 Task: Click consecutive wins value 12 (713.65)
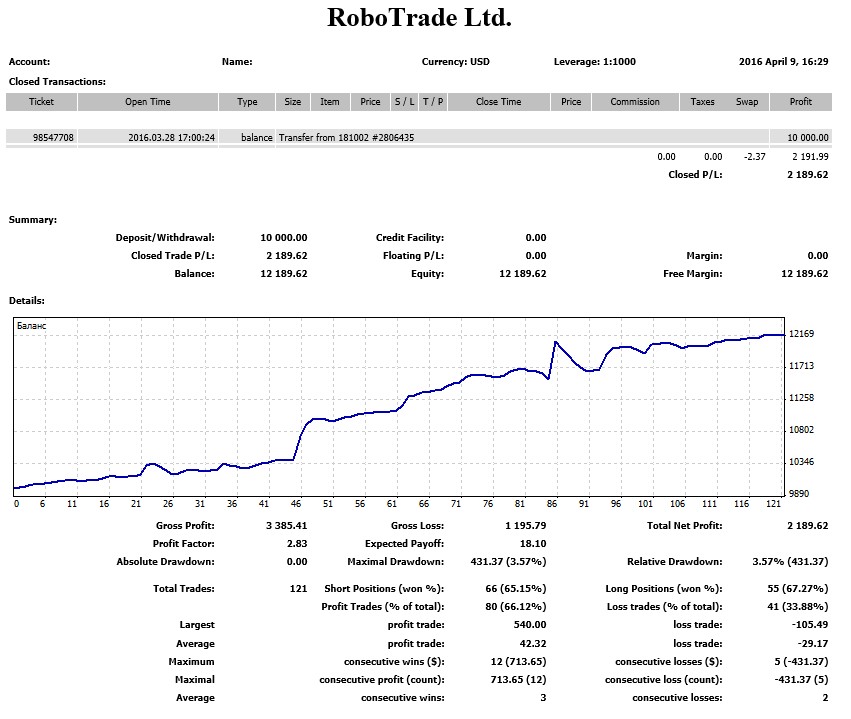(x=518, y=662)
